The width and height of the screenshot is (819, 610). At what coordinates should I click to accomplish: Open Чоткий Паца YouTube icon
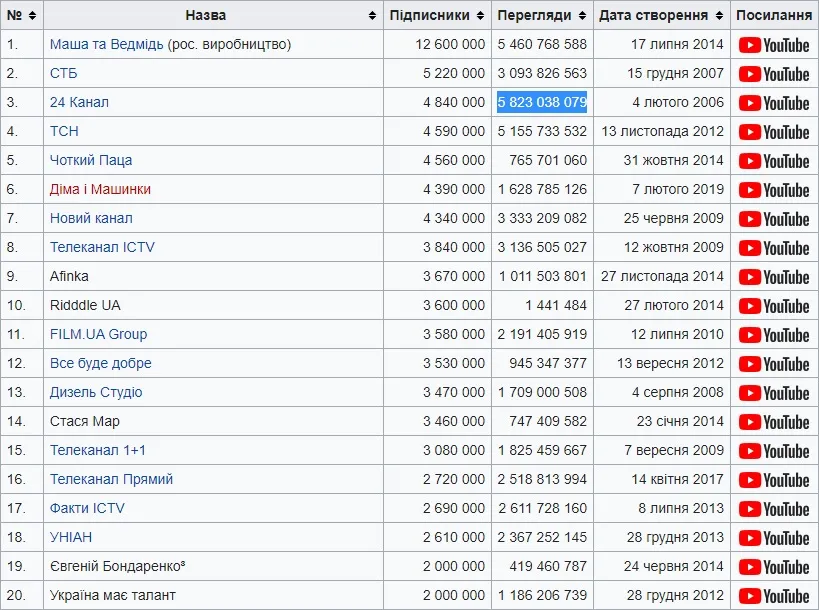pyautogui.click(x=774, y=161)
